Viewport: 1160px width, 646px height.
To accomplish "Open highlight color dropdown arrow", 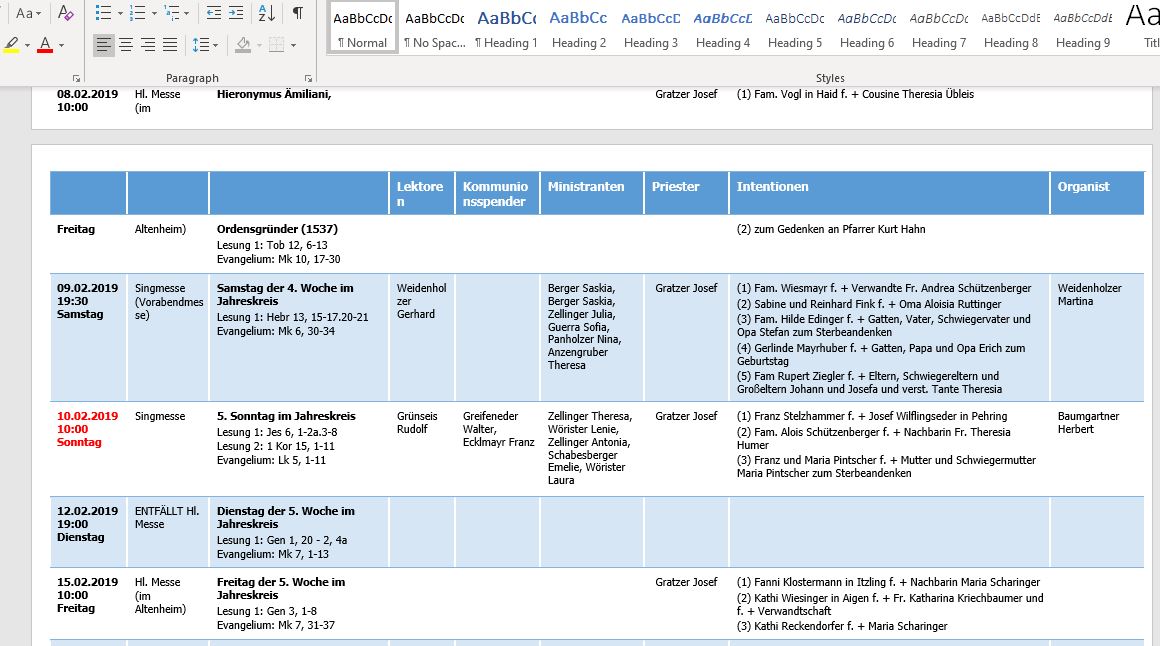I will [27, 45].
